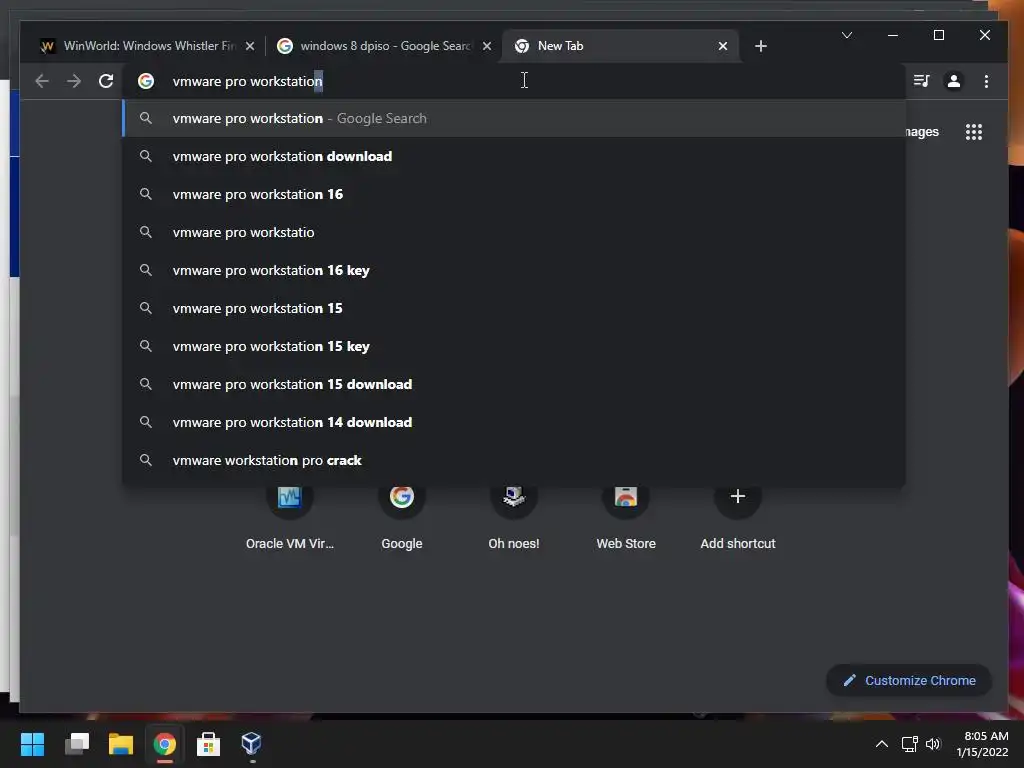Screen dimensions: 1024x768
Task: Choose suggestion 'vmware pro workstation 15 download'
Action: click(513, 384)
